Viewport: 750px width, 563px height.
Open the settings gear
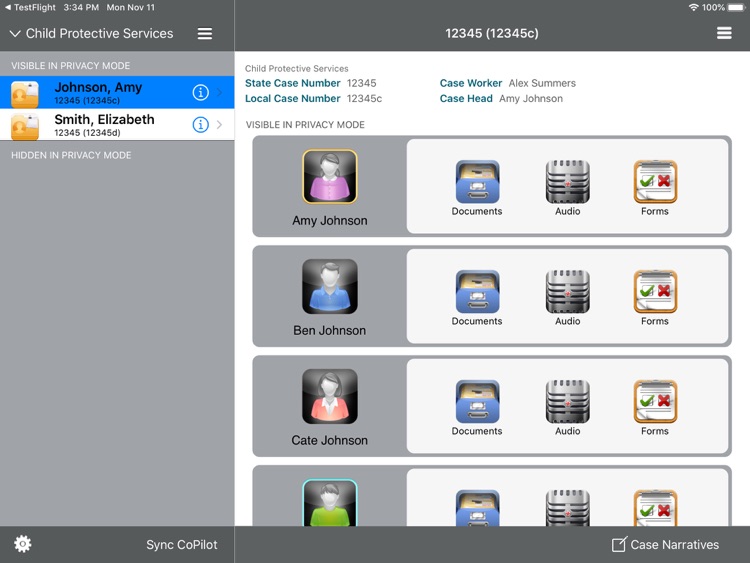[x=22, y=544]
